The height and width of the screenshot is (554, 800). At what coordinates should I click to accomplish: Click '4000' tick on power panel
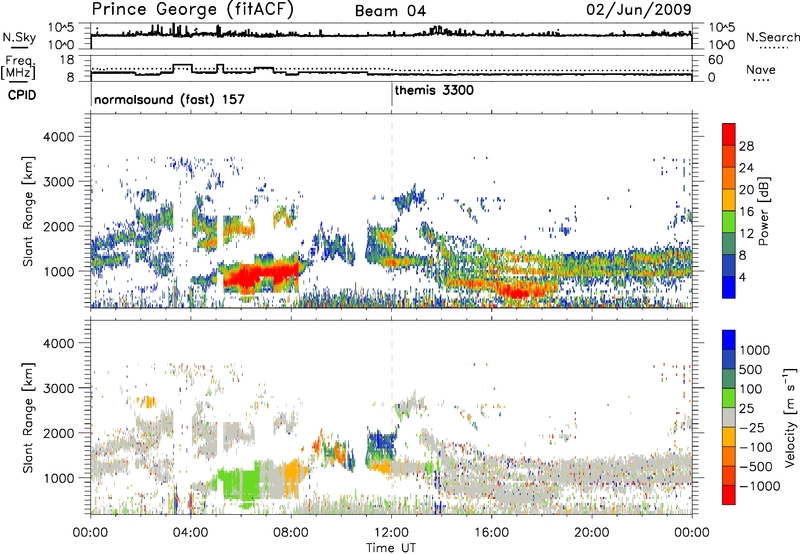point(58,137)
